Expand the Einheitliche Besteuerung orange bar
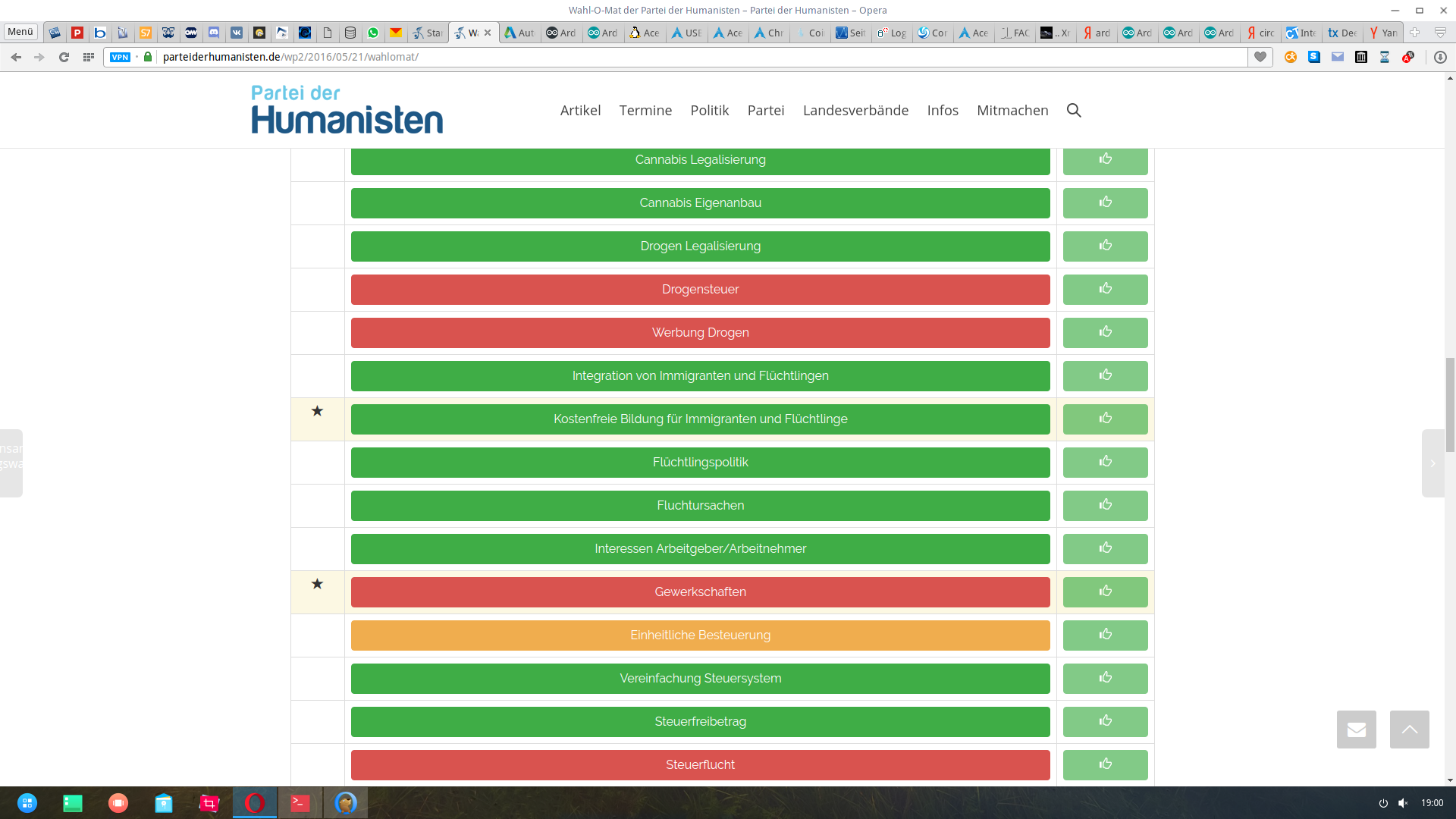 tap(700, 635)
